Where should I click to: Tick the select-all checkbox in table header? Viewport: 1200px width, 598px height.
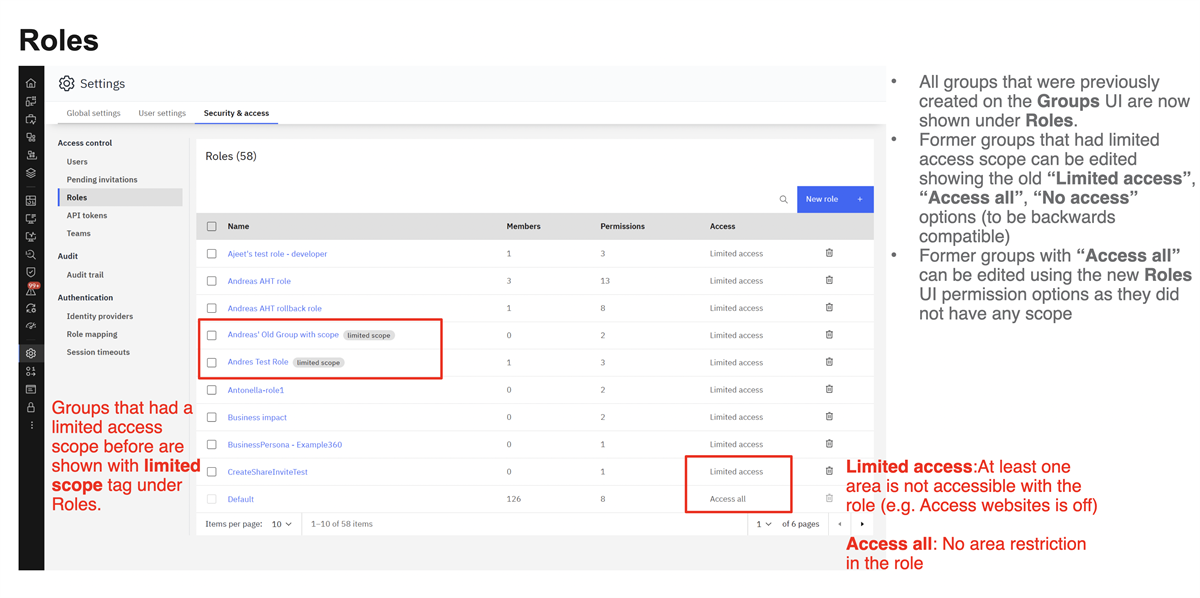[211, 227]
